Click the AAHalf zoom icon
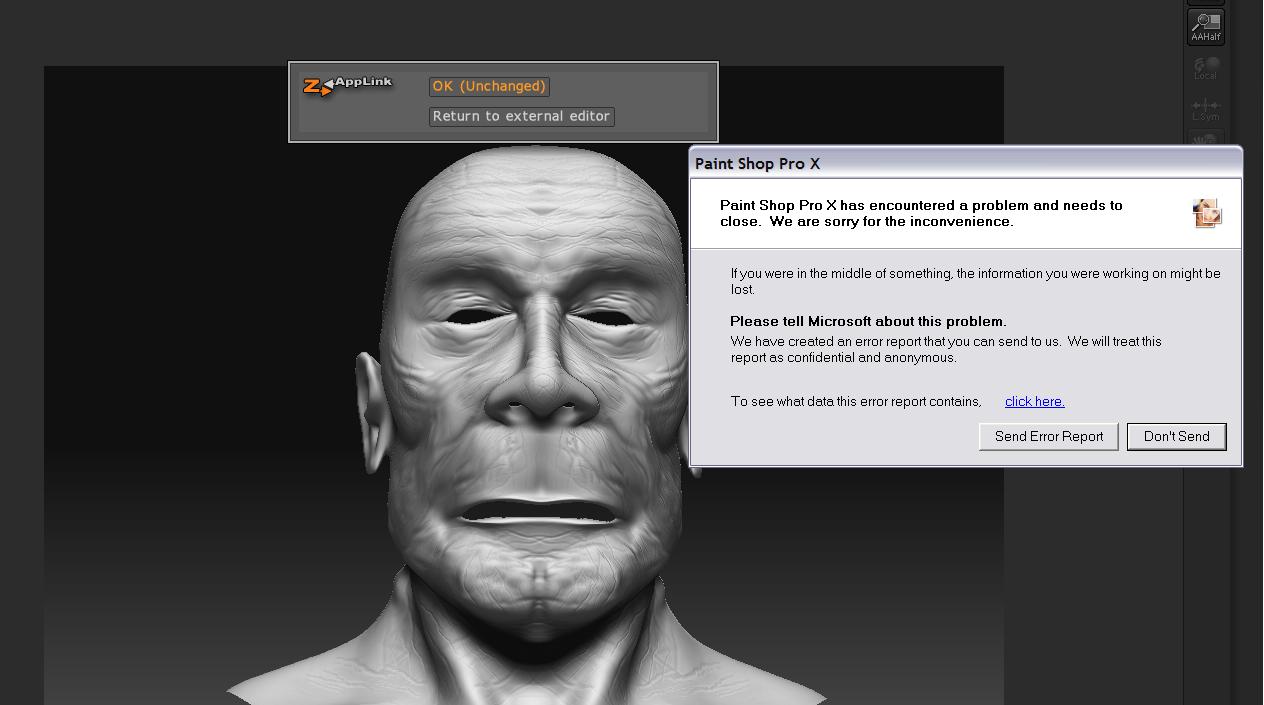 point(1205,28)
